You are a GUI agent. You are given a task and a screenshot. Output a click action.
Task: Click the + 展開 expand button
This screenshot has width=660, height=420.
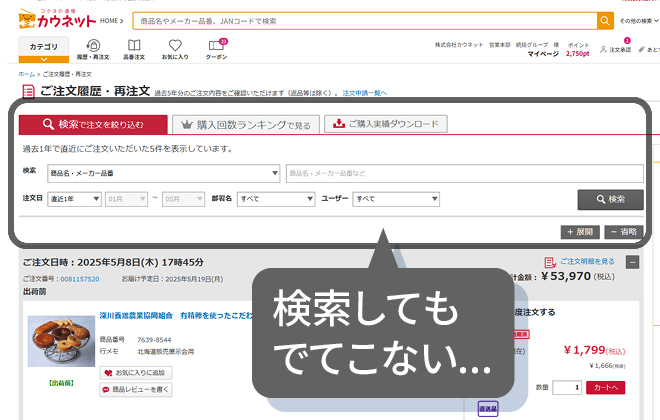tap(581, 232)
